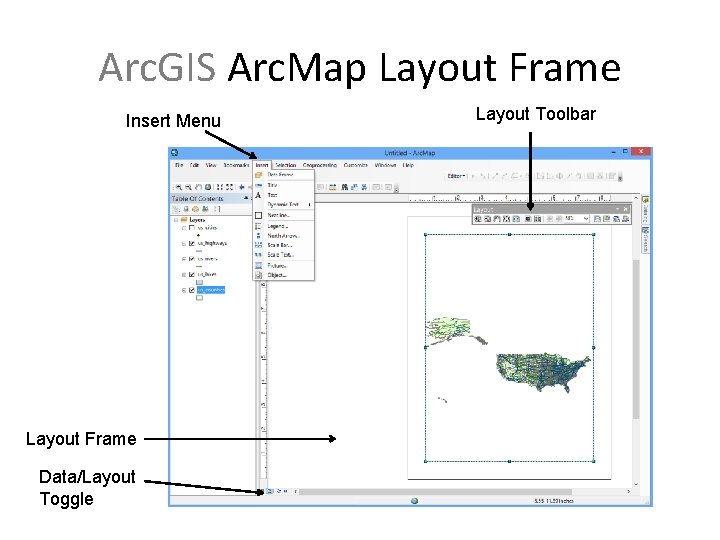
Task: Open Table Of Contents Options icon
Action: (x=217, y=209)
